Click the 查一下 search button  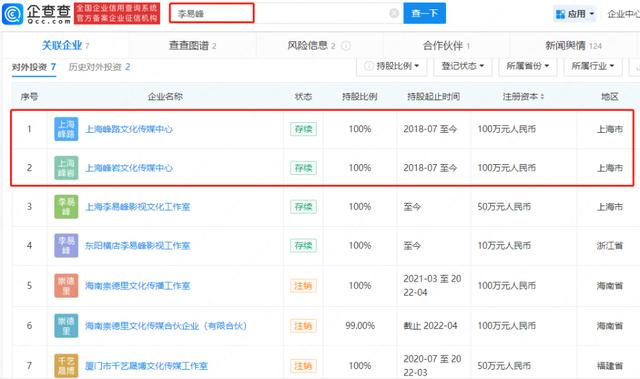pos(424,13)
